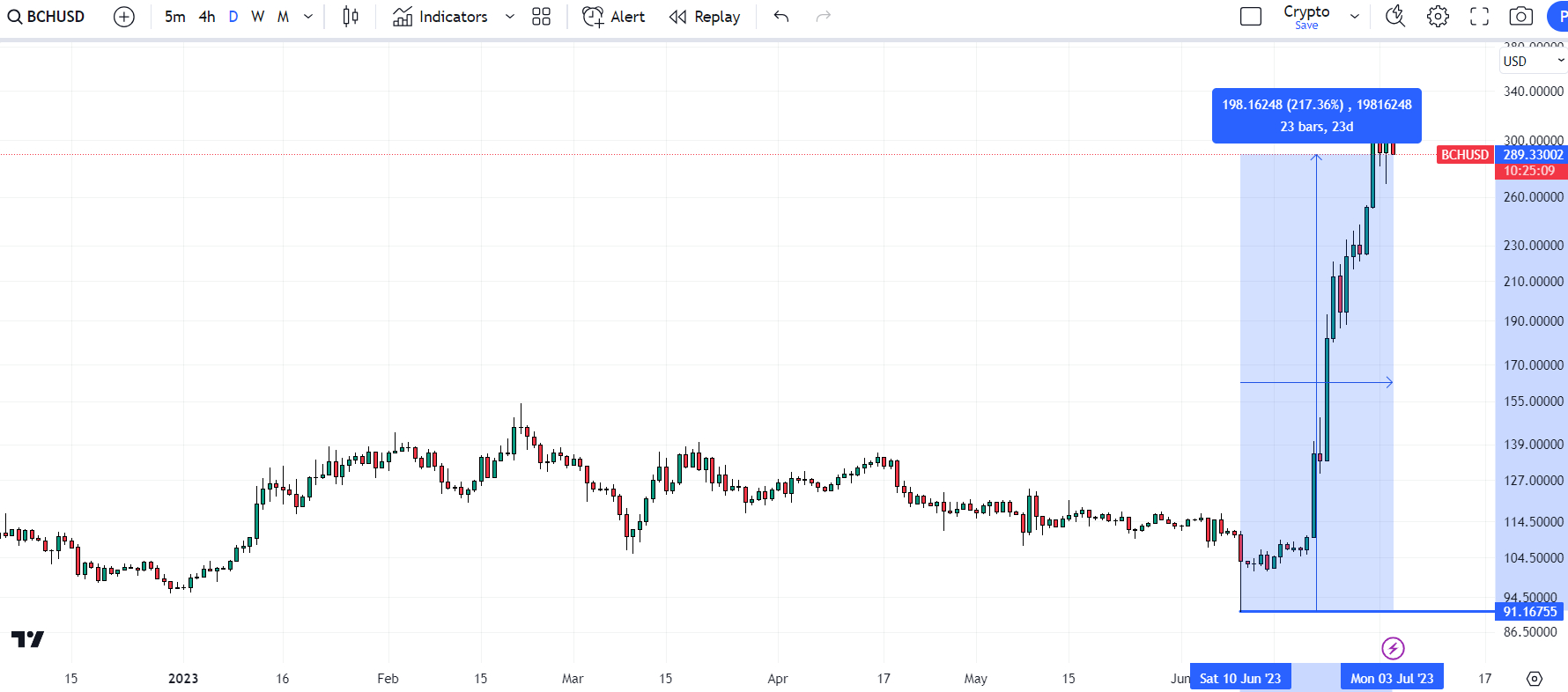The height and width of the screenshot is (692, 1568).
Task: Open the BCHUSD symbol search
Action: [47, 17]
